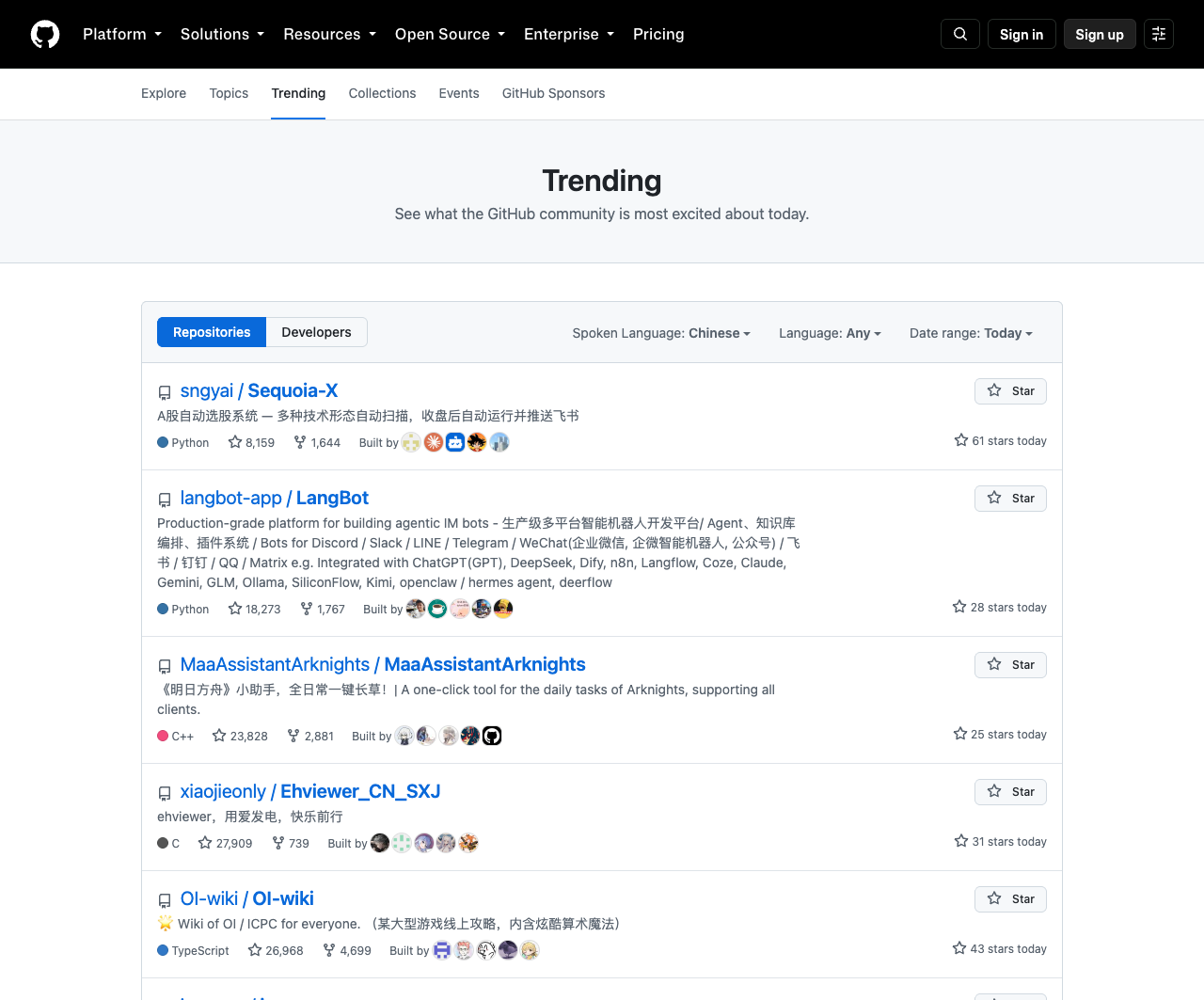The width and height of the screenshot is (1204, 1000).
Task: Expand the Enterprise menu
Action: pos(569,34)
